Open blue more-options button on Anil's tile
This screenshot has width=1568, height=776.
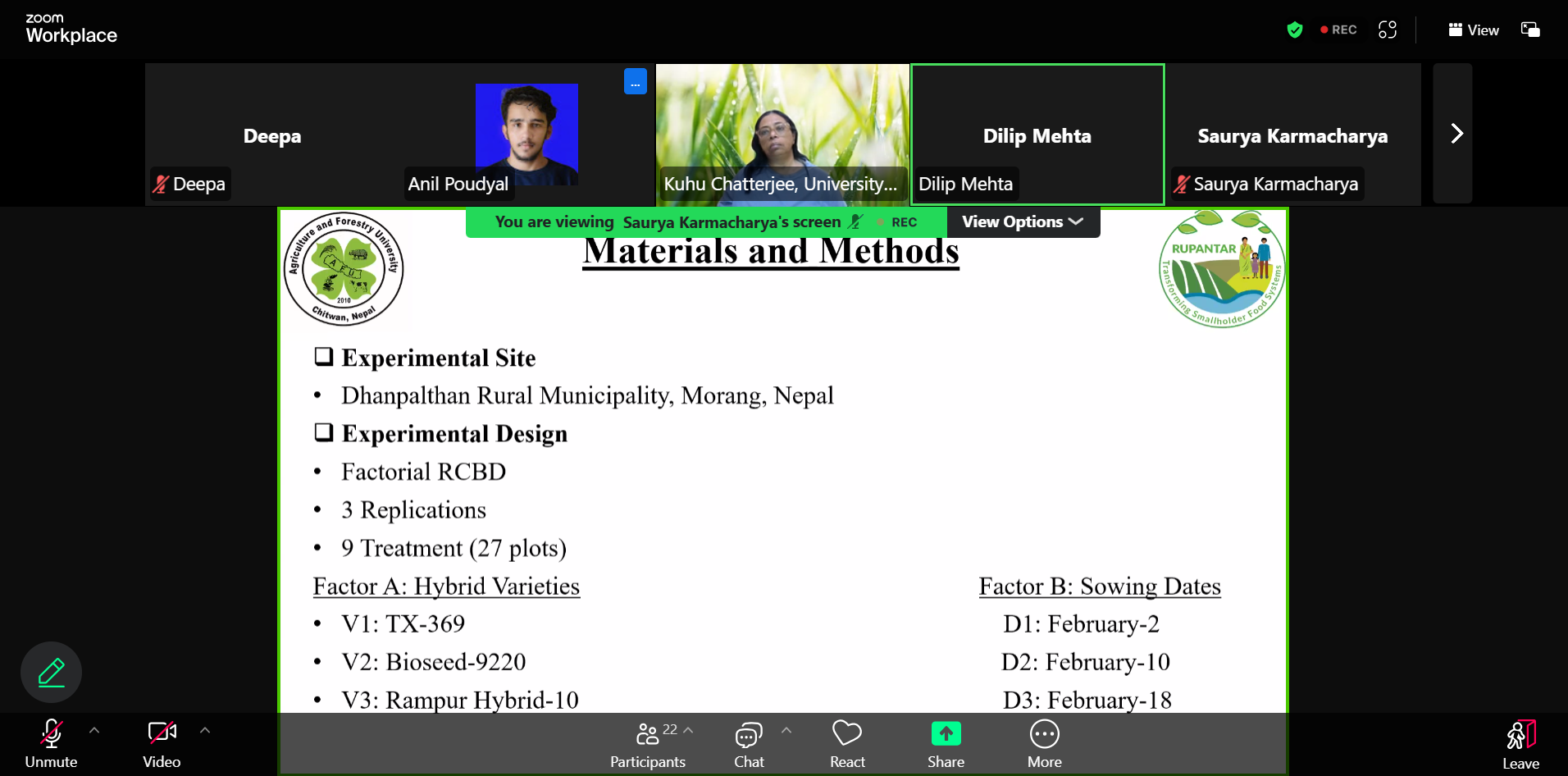pos(636,82)
